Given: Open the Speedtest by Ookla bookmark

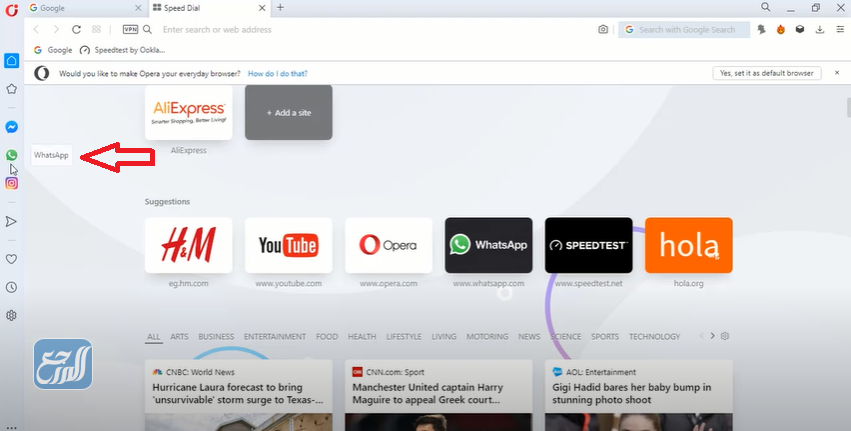Looking at the screenshot, I should click(122, 50).
